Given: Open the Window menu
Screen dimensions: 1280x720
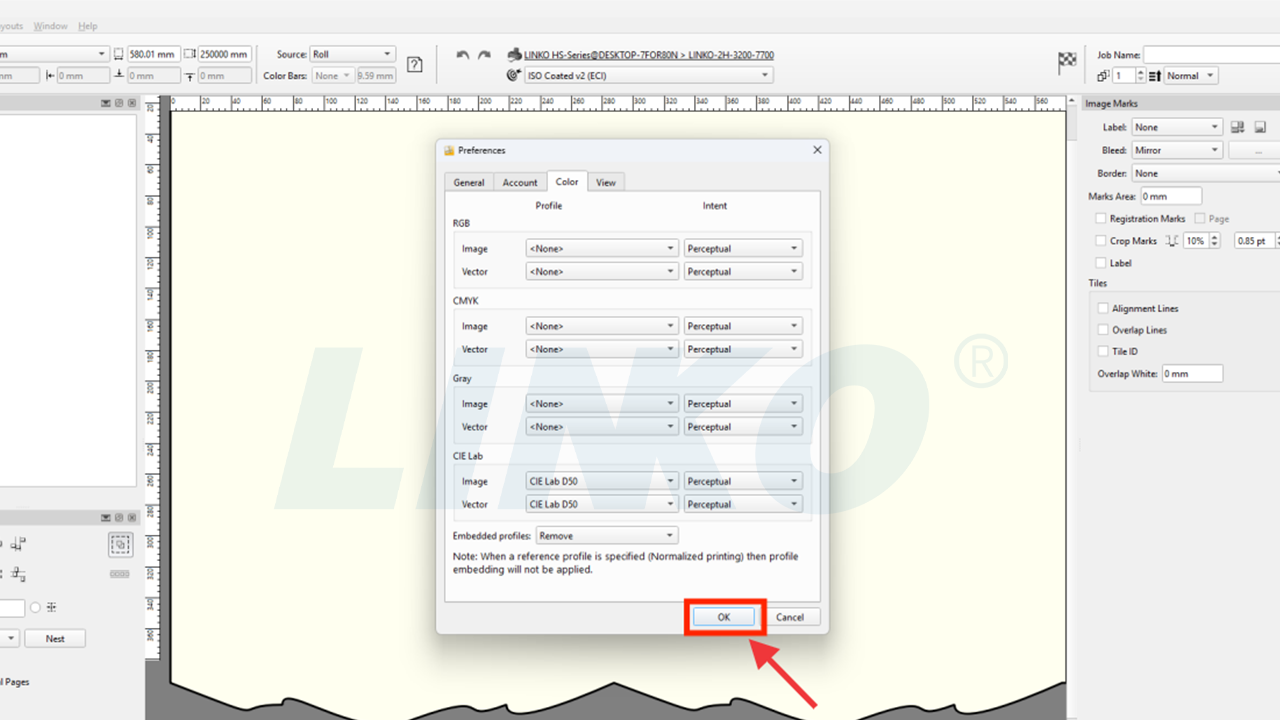Looking at the screenshot, I should point(51,26).
